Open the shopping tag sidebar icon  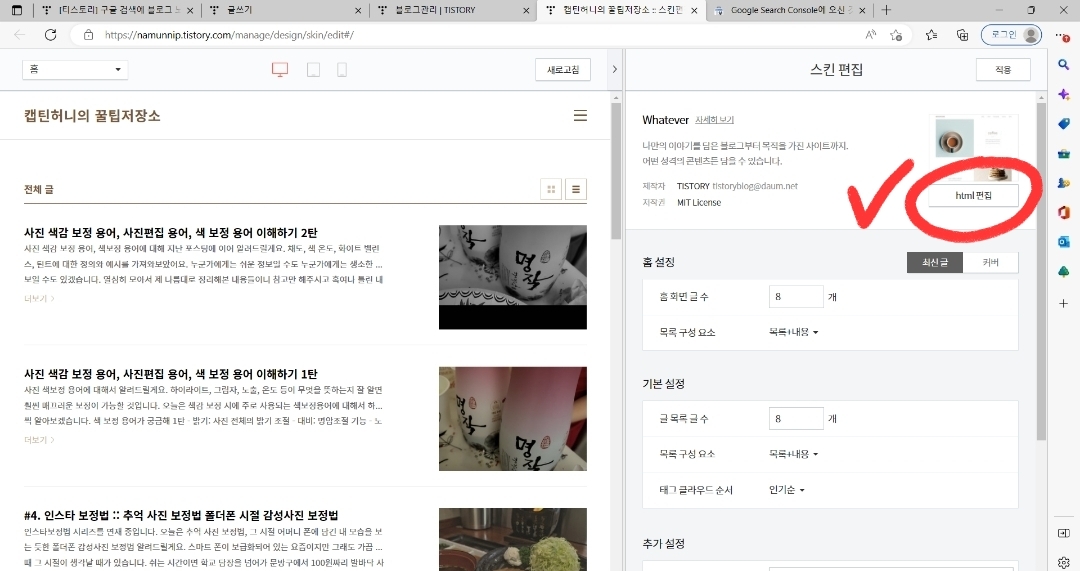point(1063,124)
